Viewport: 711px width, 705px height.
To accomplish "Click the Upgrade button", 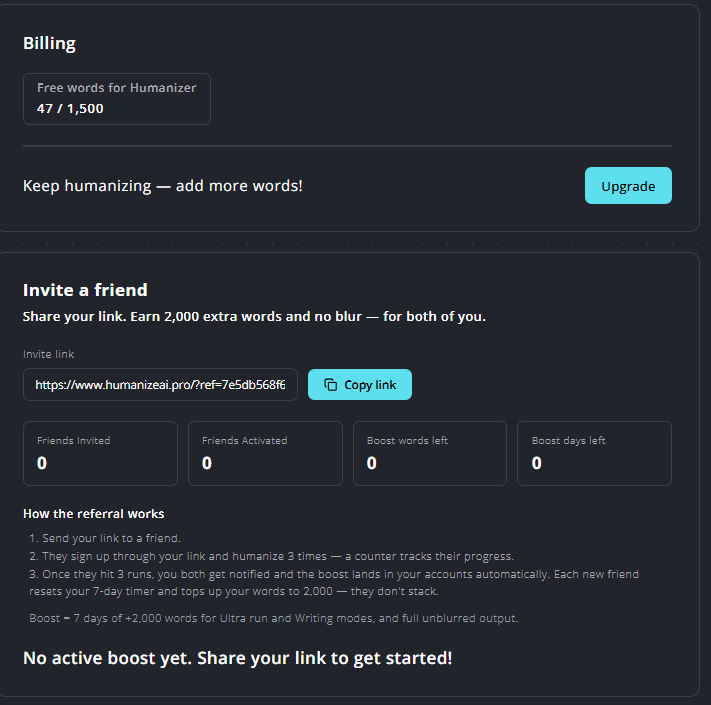I will (x=628, y=185).
